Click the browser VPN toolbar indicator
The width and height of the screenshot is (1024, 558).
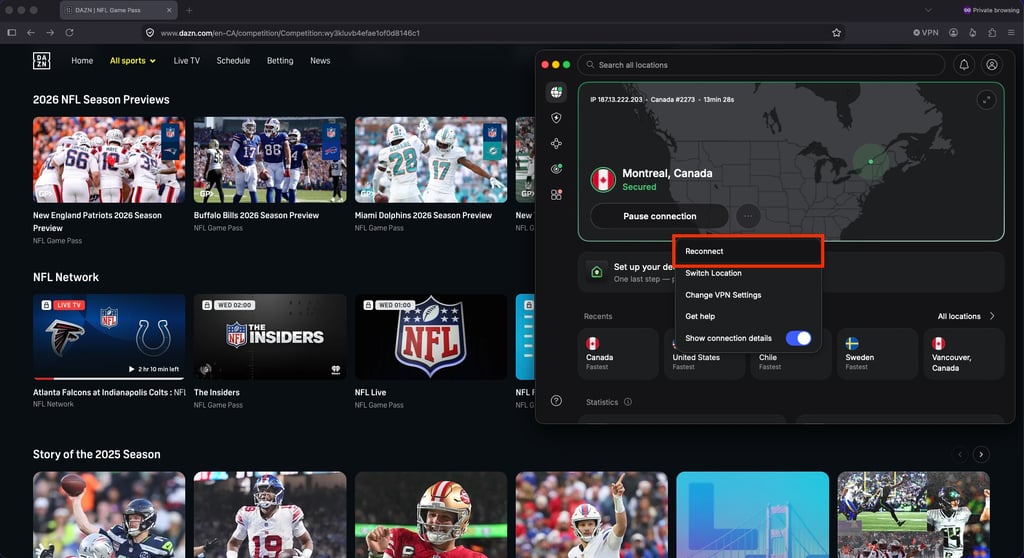926,33
